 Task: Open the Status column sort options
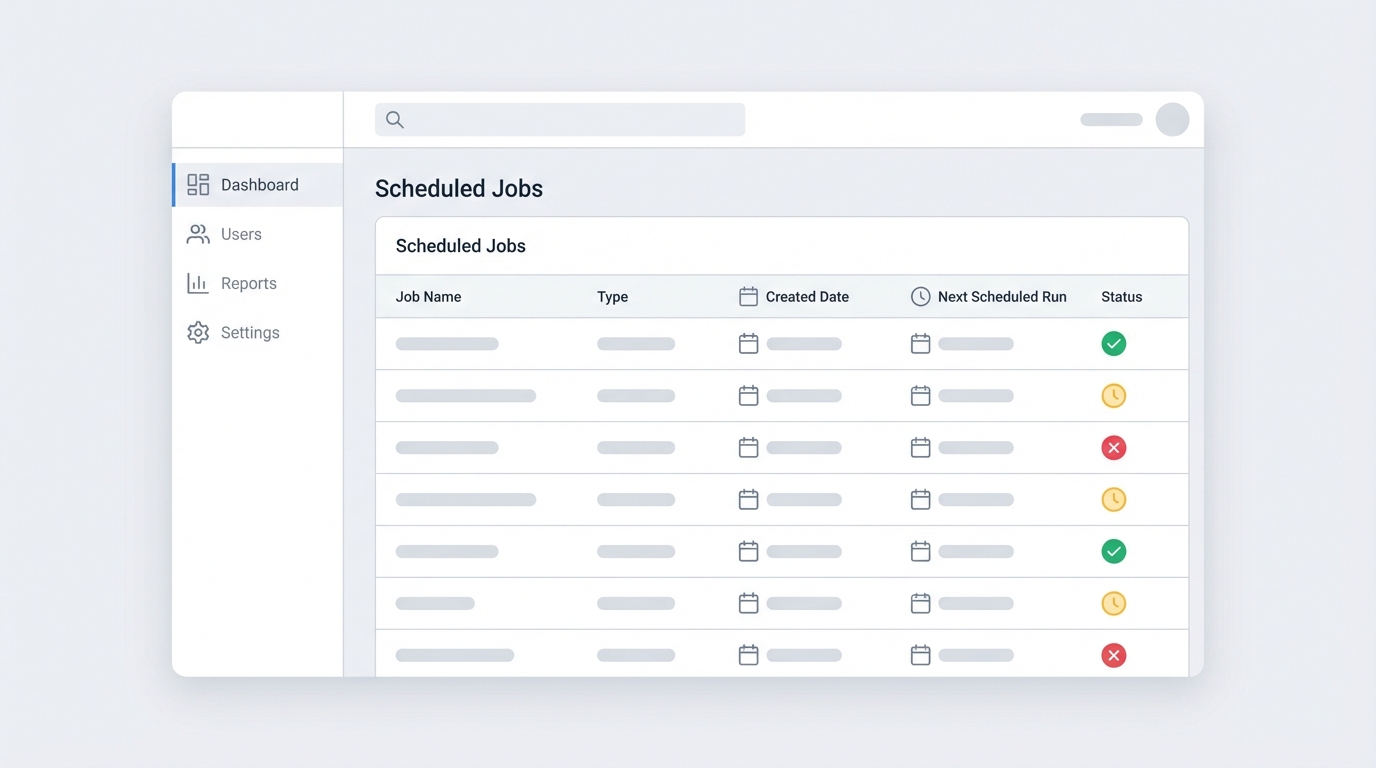point(1121,296)
